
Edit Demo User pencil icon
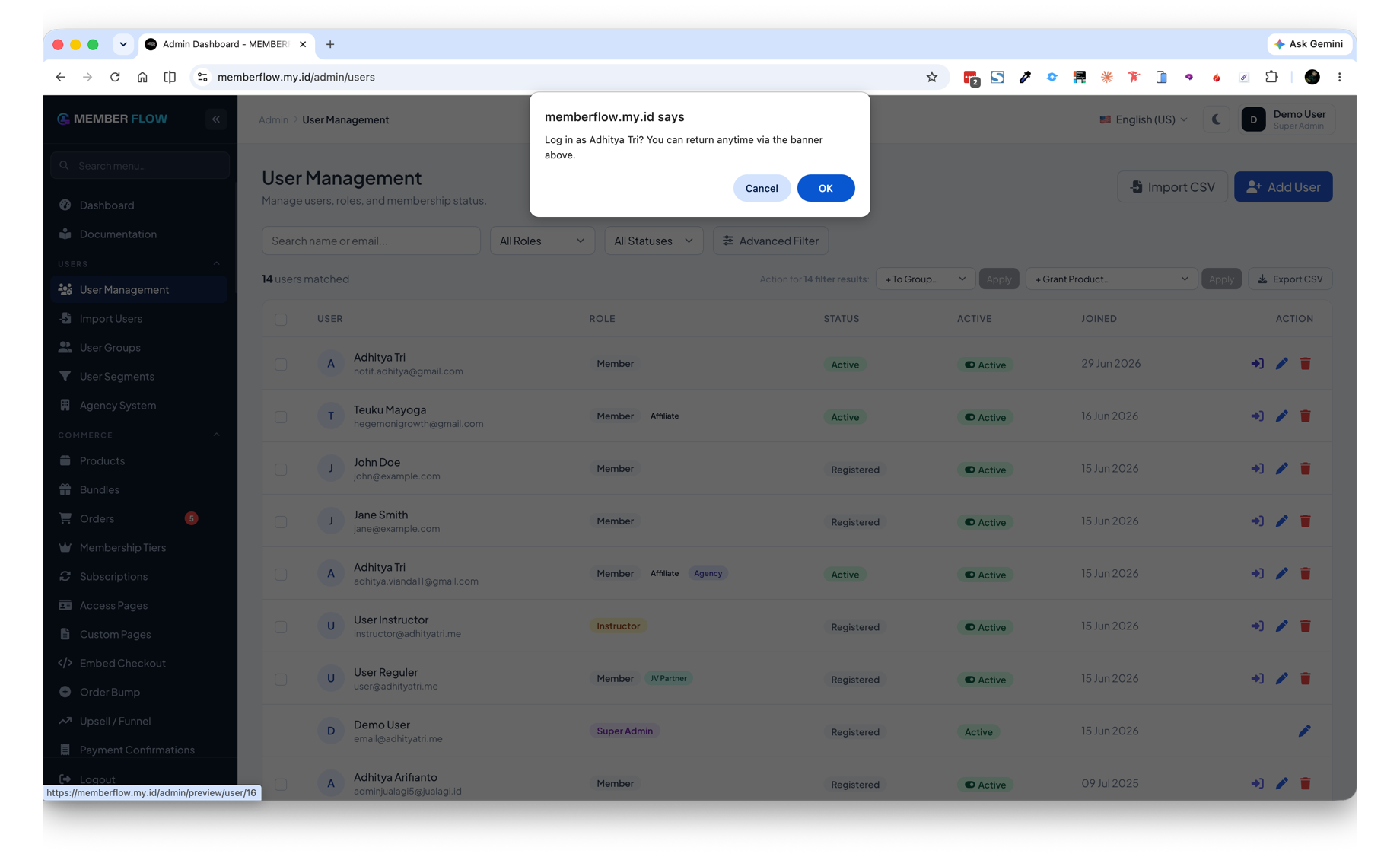coord(1305,731)
